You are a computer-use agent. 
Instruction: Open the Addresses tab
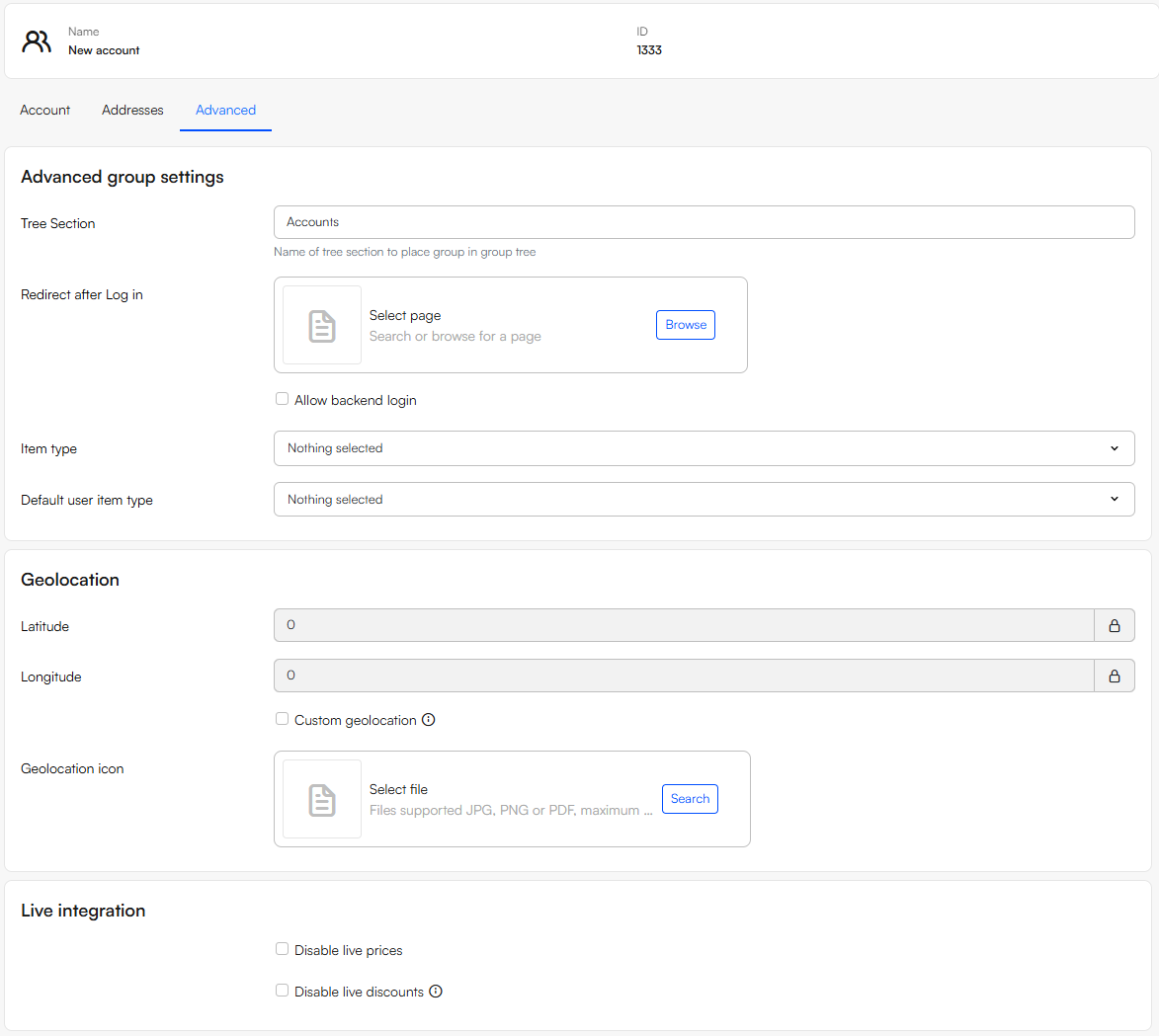coord(132,110)
